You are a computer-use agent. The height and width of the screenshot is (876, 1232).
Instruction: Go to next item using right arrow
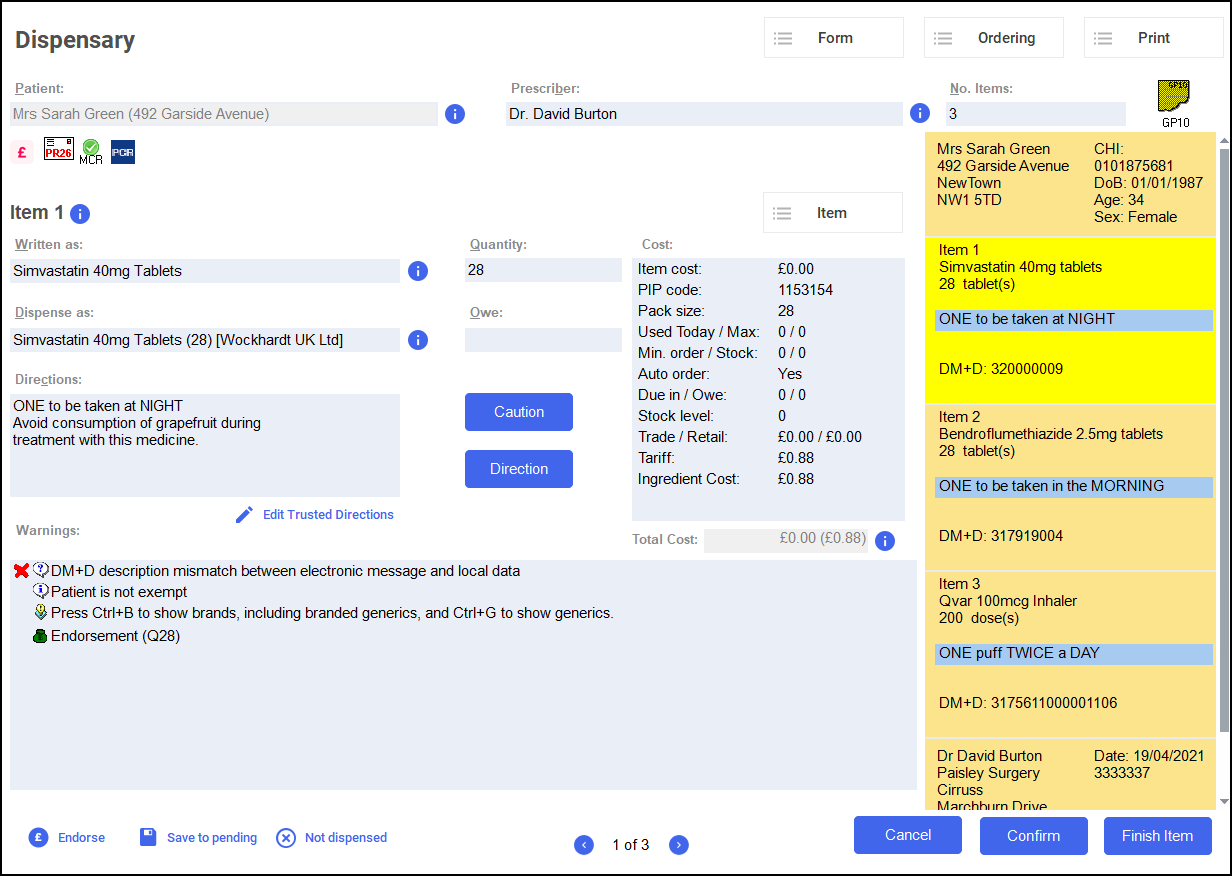point(678,845)
